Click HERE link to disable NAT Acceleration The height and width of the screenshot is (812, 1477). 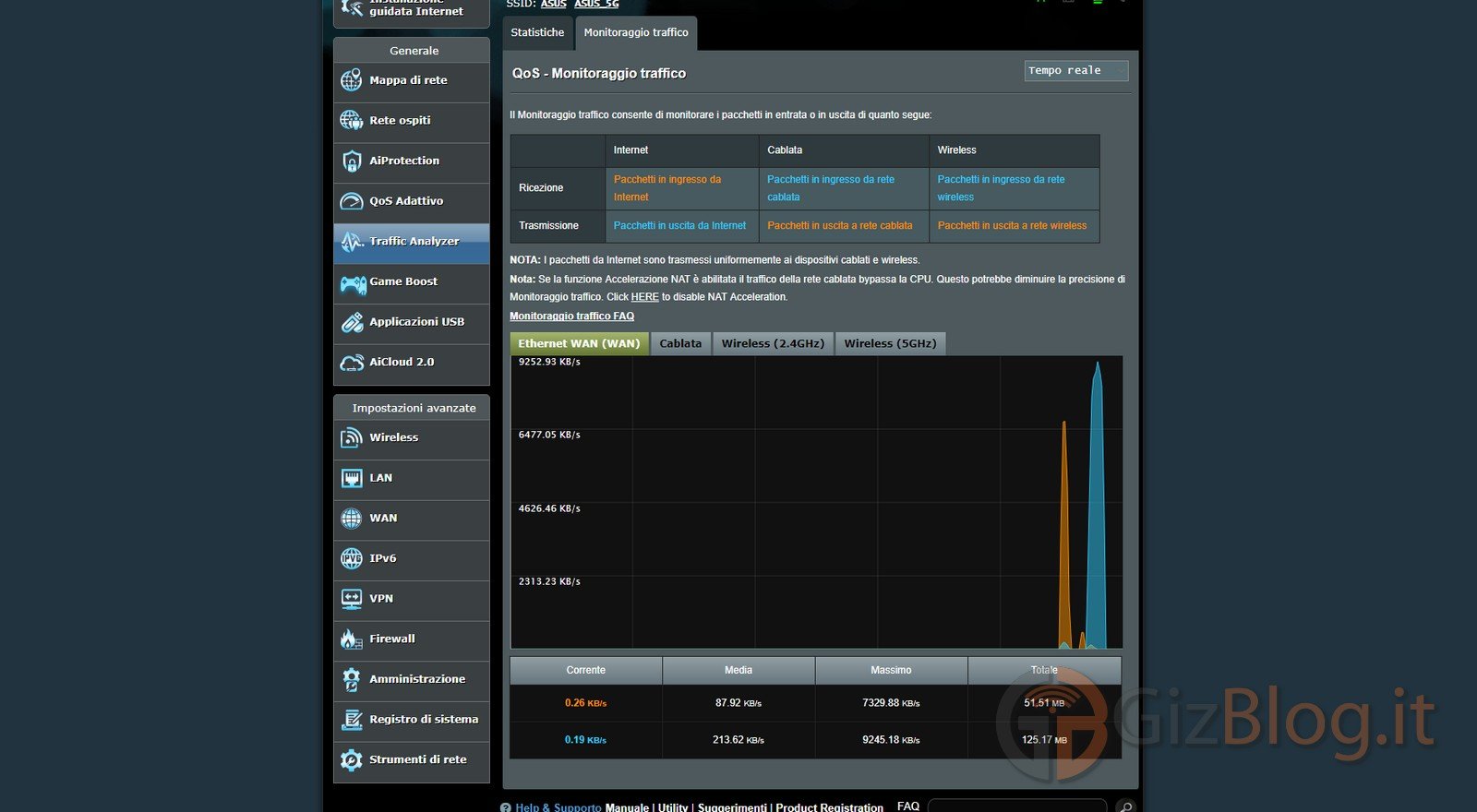tap(644, 297)
